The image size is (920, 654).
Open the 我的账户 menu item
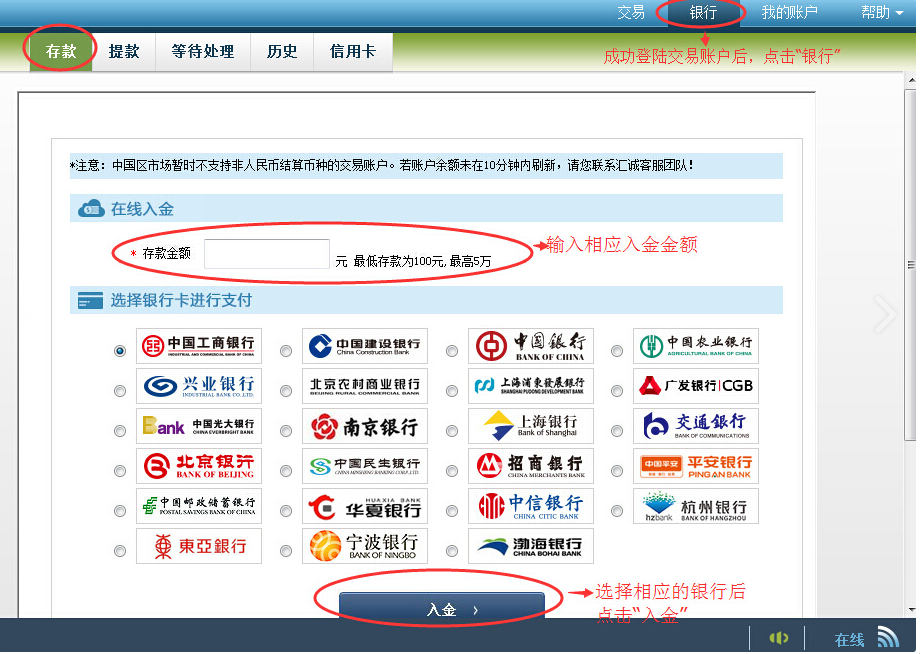click(789, 12)
